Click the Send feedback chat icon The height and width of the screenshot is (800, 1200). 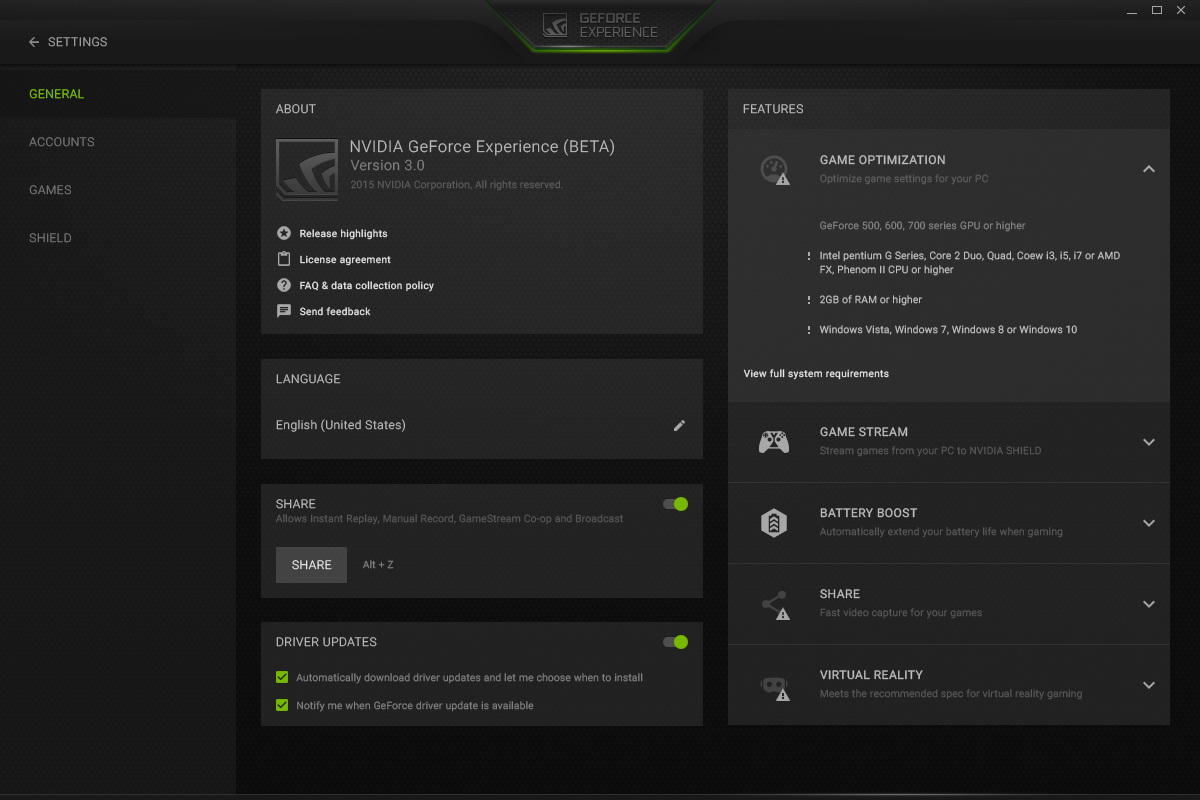[x=284, y=311]
